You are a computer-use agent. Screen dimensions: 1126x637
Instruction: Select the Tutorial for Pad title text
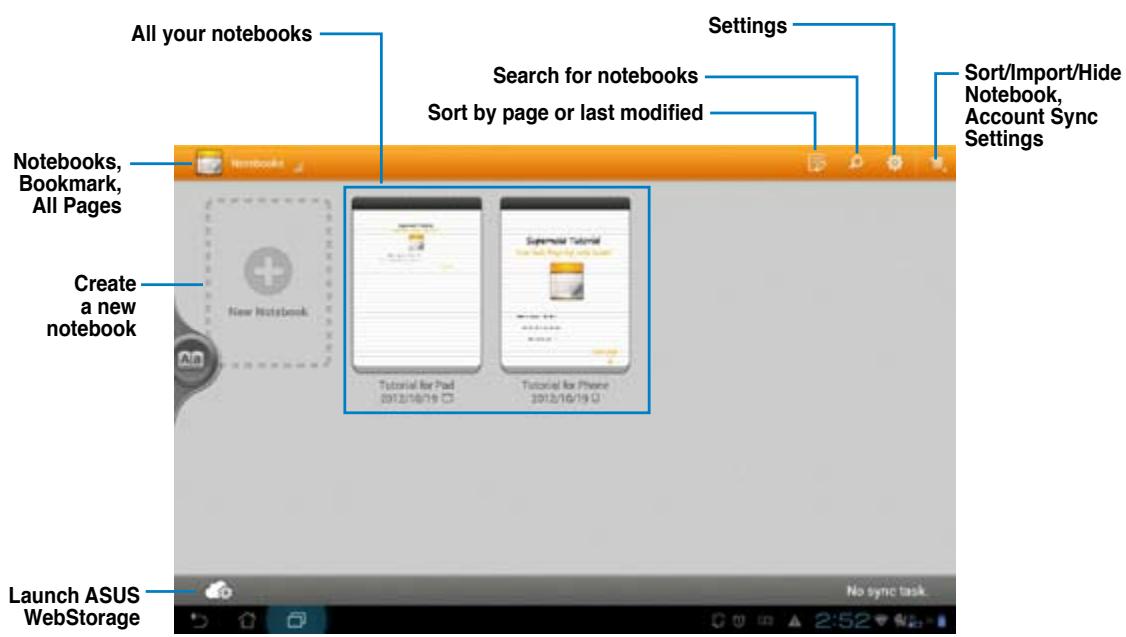point(417,384)
